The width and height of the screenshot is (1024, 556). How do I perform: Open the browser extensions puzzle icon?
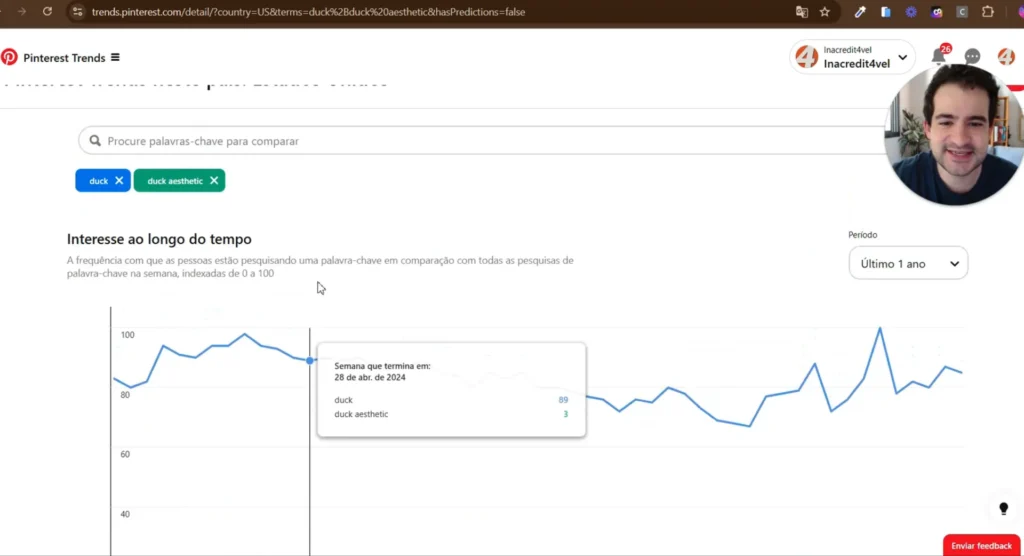coord(987,12)
